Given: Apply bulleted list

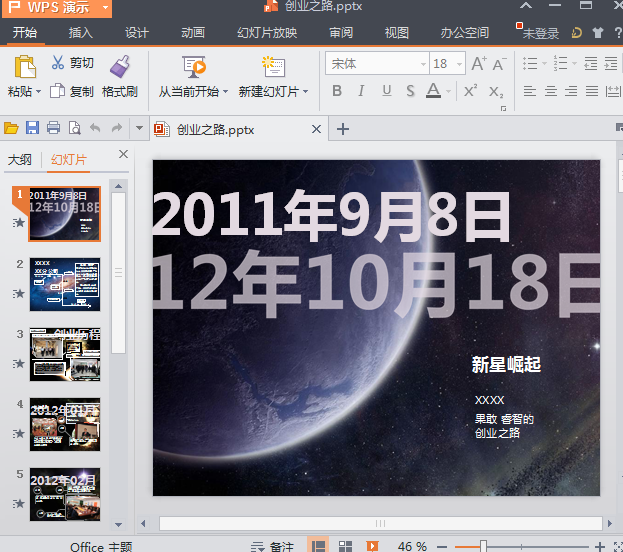Looking at the screenshot, I should pos(530,64).
